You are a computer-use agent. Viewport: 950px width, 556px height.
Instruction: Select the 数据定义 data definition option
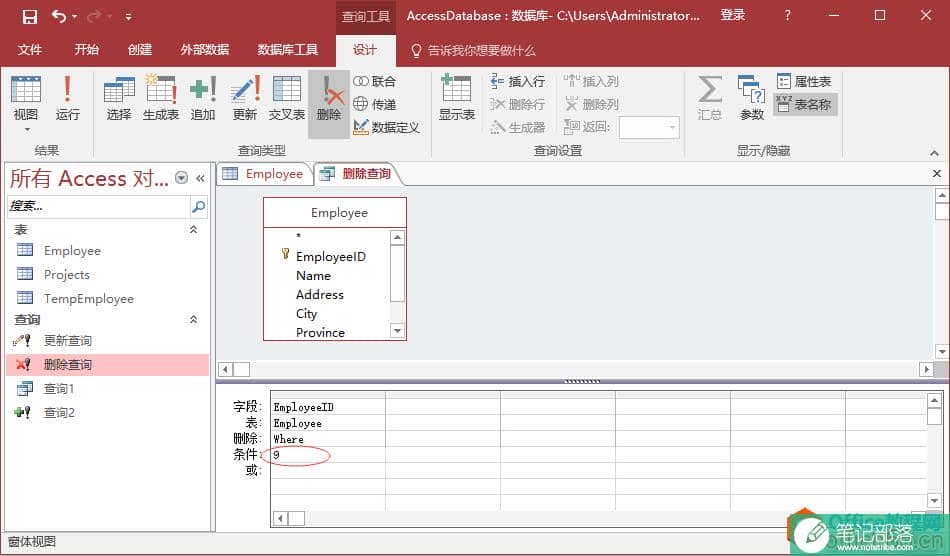[x=387, y=127]
